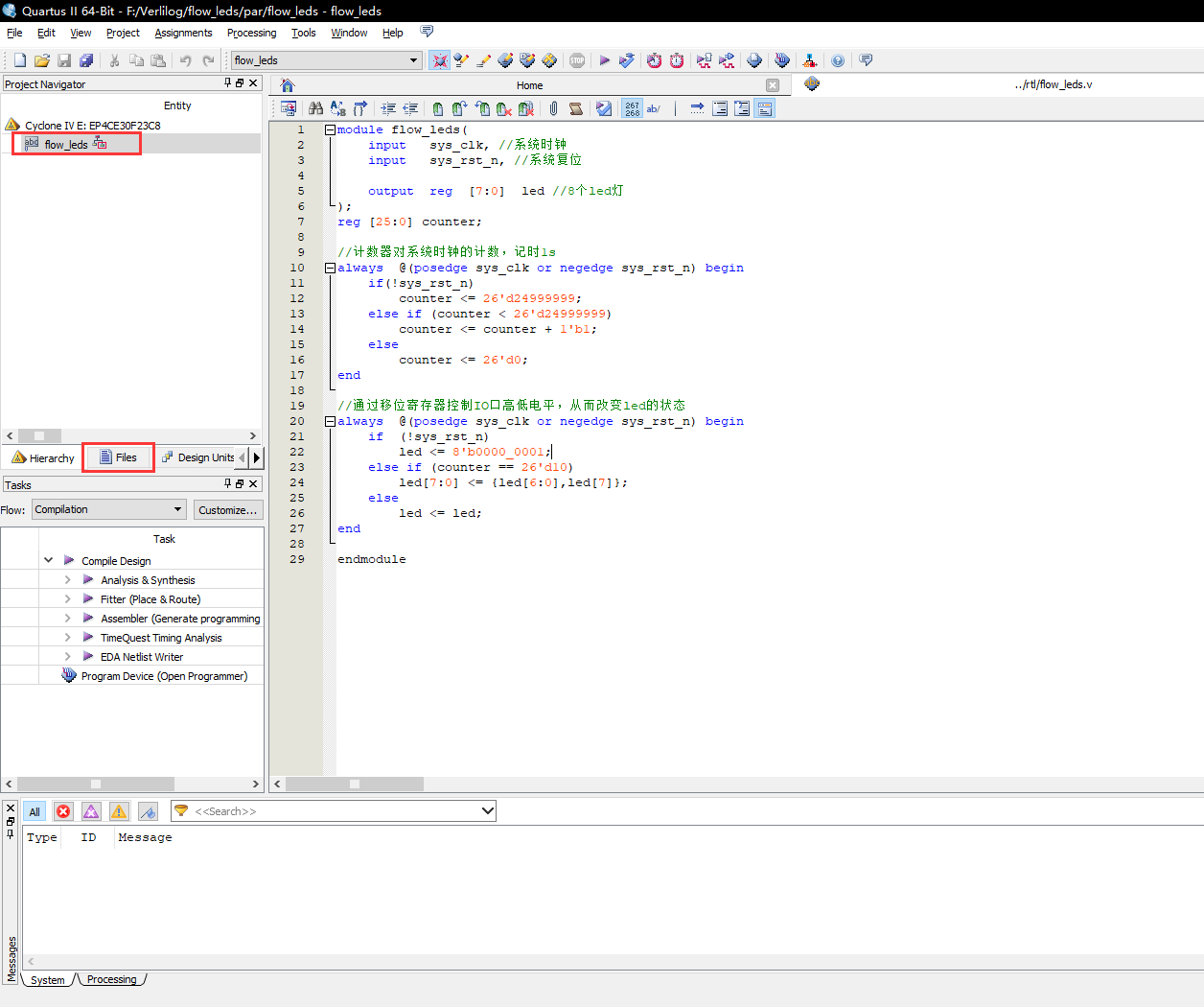Close the Home tab with its X button
Screen dimensions: 1204x1007
(773, 85)
